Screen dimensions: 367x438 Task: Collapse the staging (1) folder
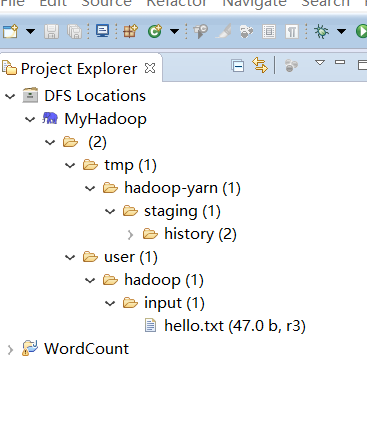point(110,211)
